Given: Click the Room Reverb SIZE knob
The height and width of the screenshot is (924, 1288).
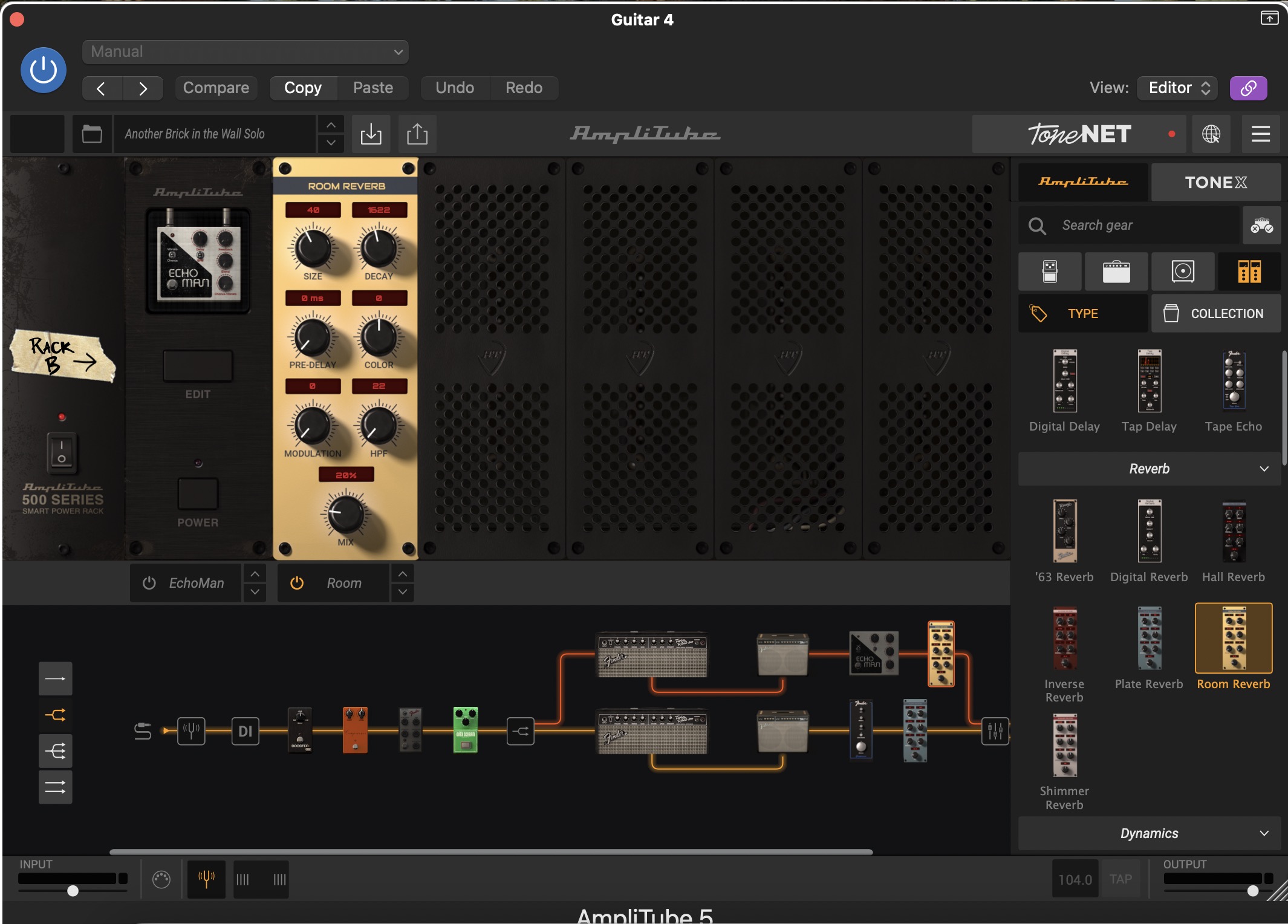Looking at the screenshot, I should (313, 248).
